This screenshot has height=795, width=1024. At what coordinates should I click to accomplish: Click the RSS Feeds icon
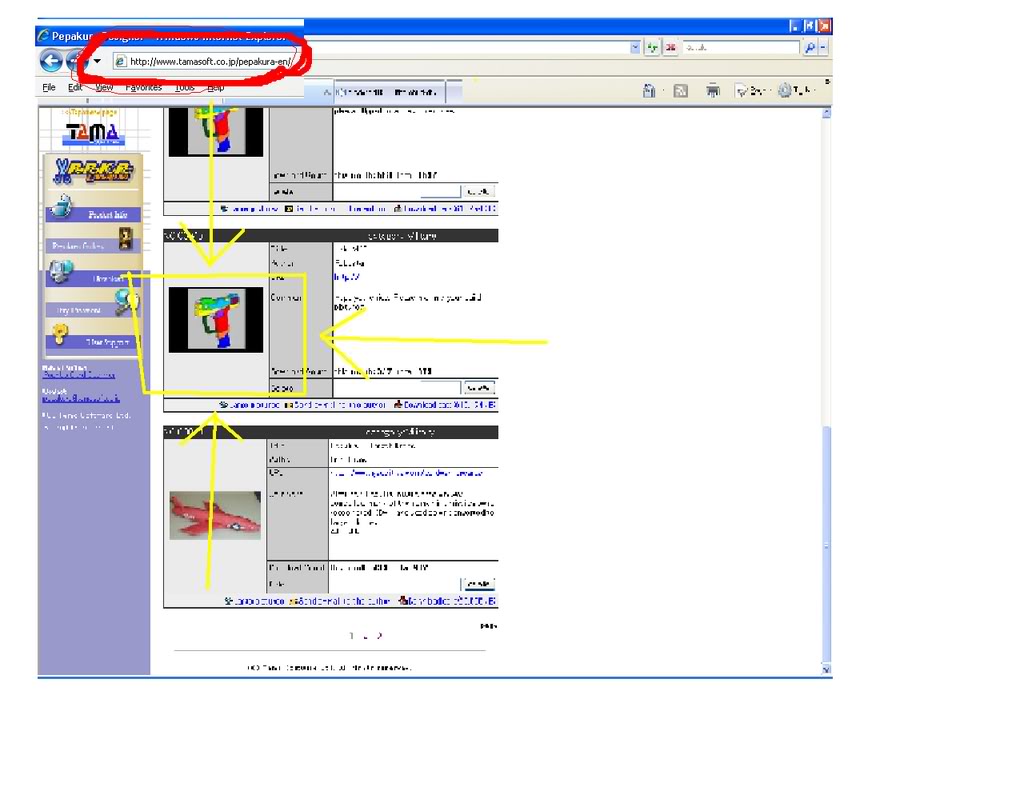pyautogui.click(x=680, y=91)
